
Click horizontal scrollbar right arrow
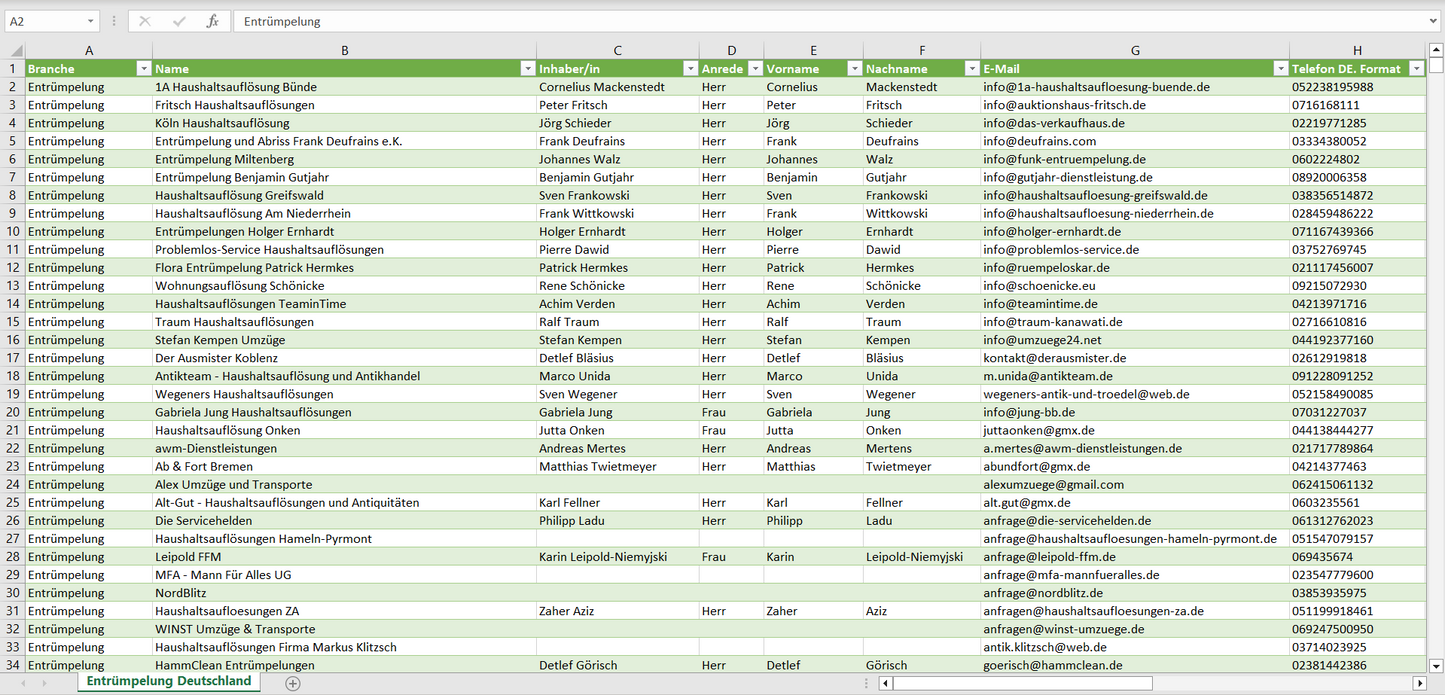1419,683
